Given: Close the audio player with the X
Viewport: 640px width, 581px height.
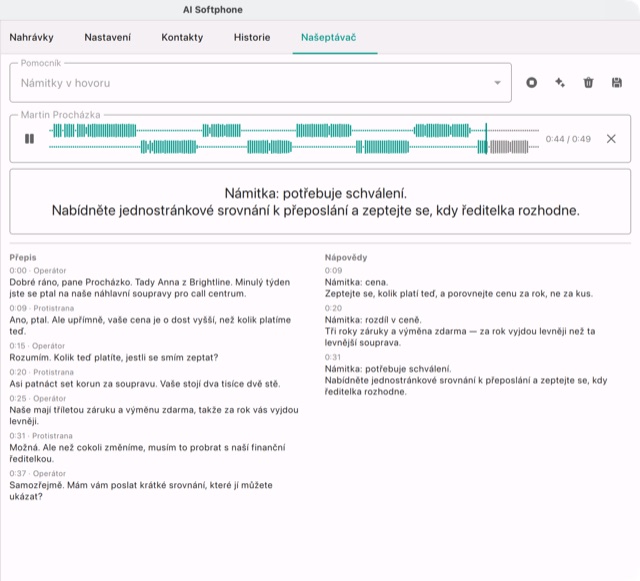Looking at the screenshot, I should point(611,139).
